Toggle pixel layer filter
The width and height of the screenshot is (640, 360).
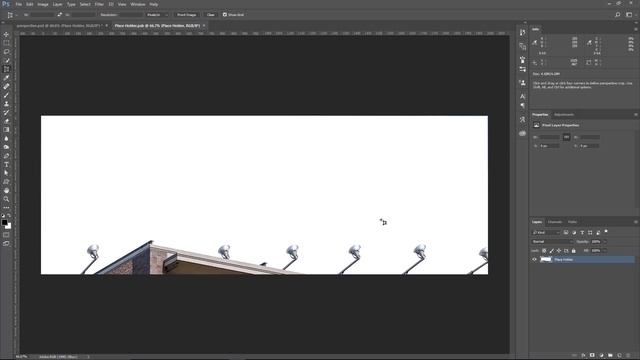tap(566, 233)
